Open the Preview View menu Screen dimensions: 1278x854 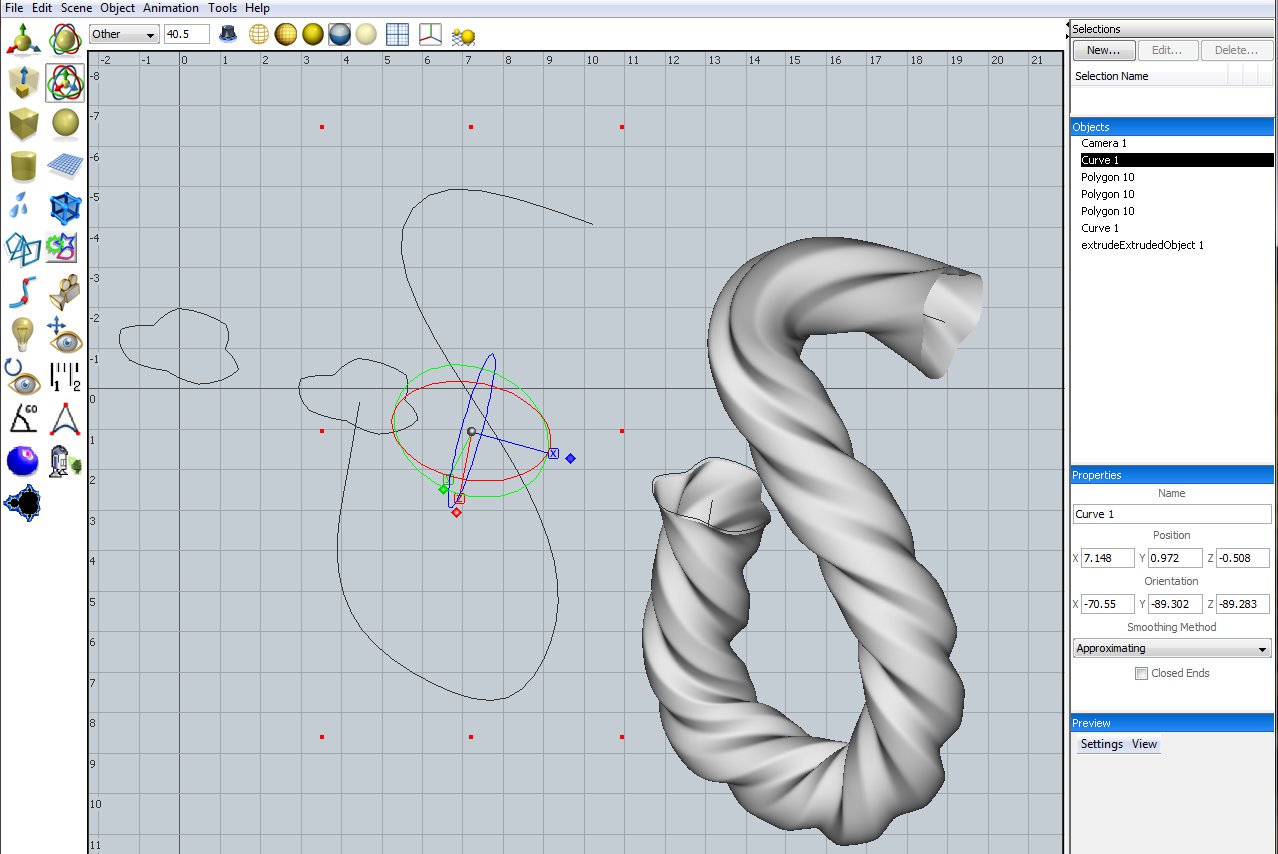tap(1145, 744)
